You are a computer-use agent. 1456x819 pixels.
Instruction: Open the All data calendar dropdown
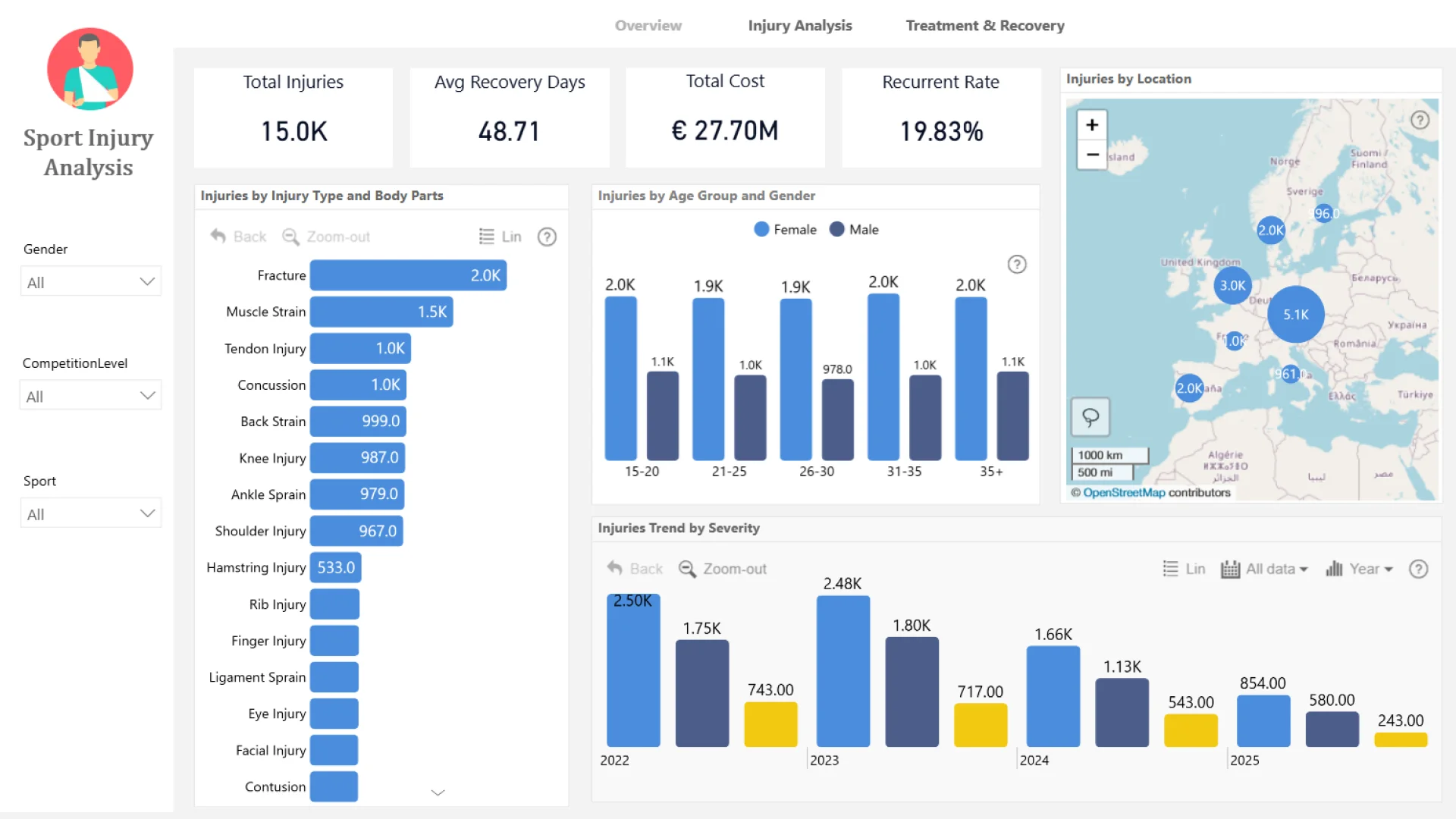tap(1264, 569)
